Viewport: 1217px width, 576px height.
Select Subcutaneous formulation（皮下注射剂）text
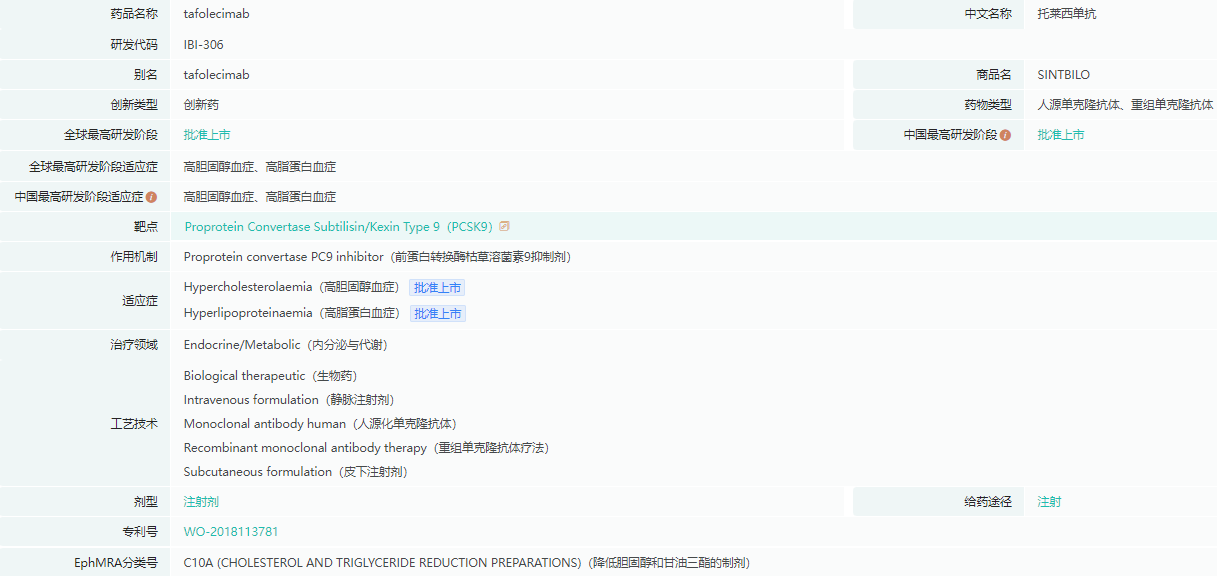pos(296,472)
